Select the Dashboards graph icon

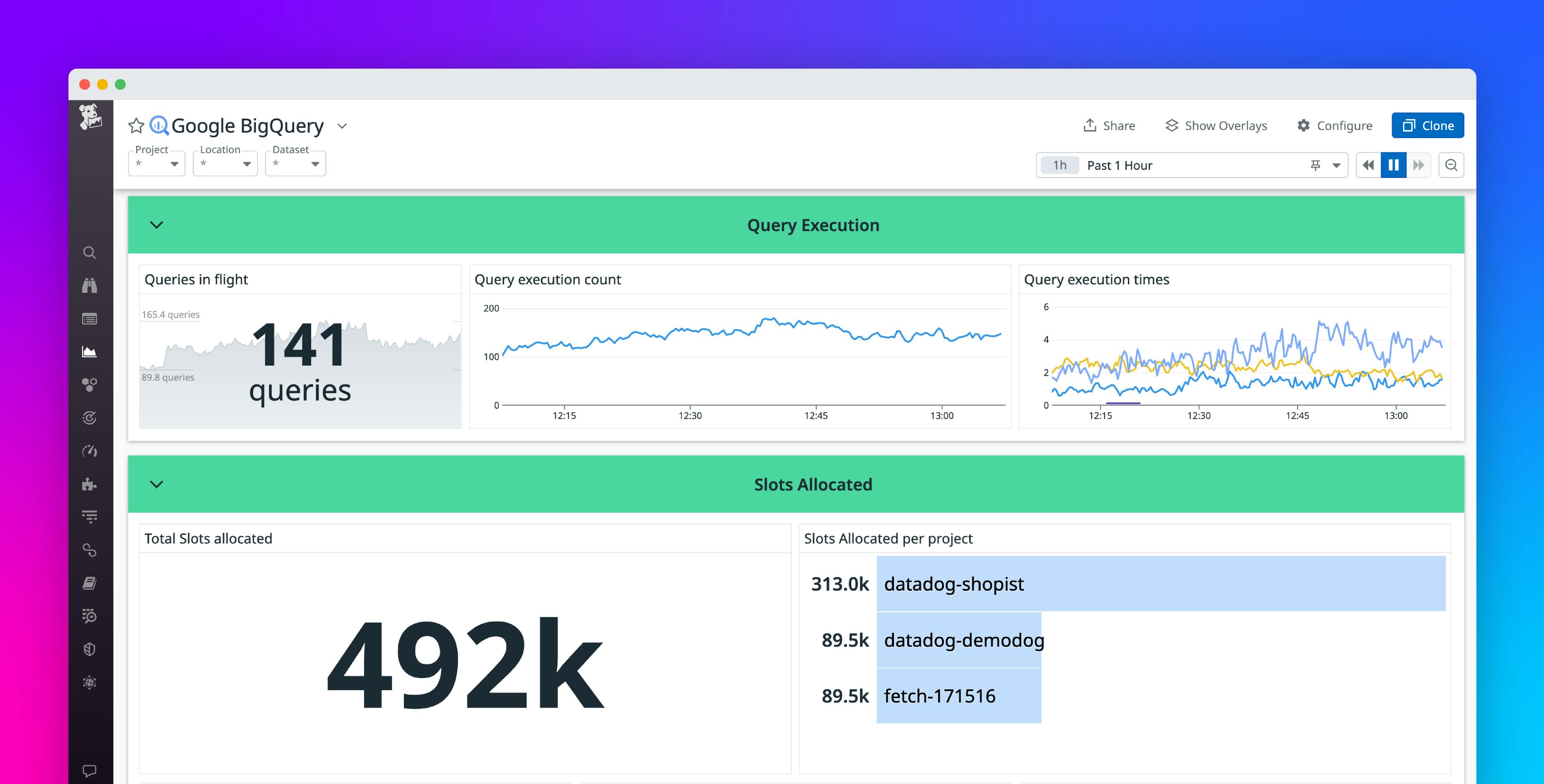pyautogui.click(x=90, y=352)
